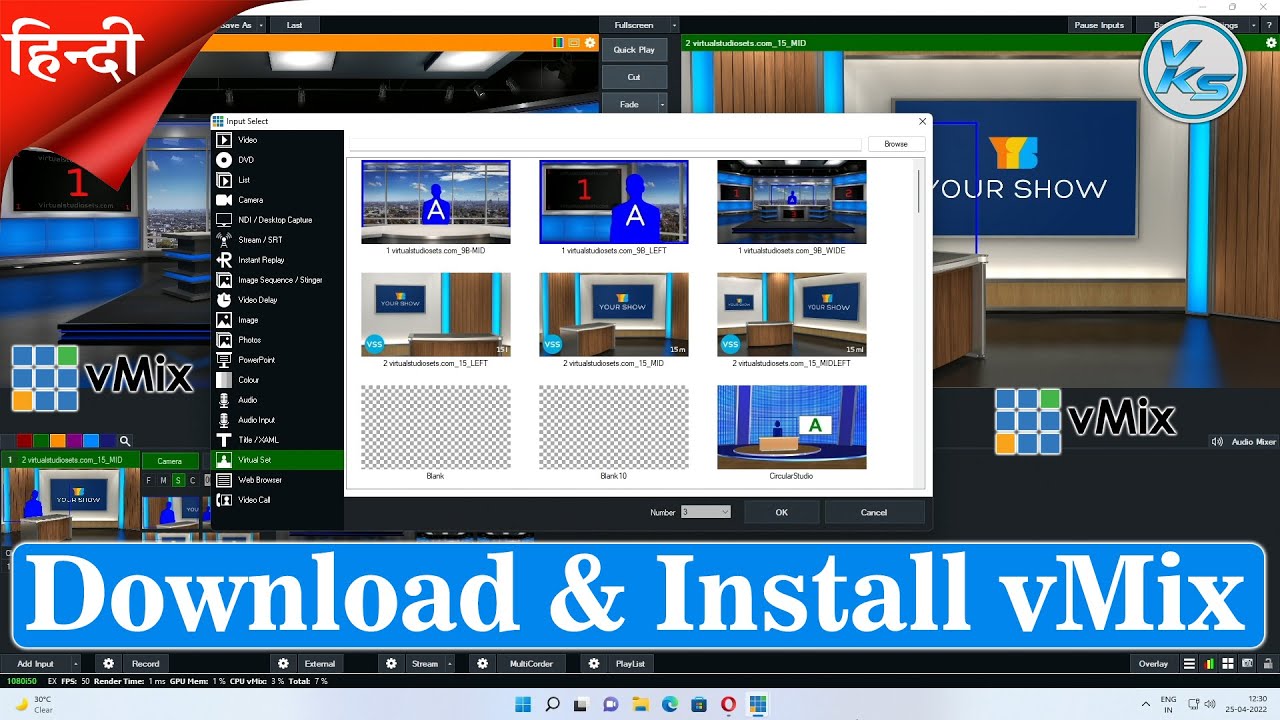Open File Explorer from taskbar
Screen dimensions: 1280x720
click(640, 704)
